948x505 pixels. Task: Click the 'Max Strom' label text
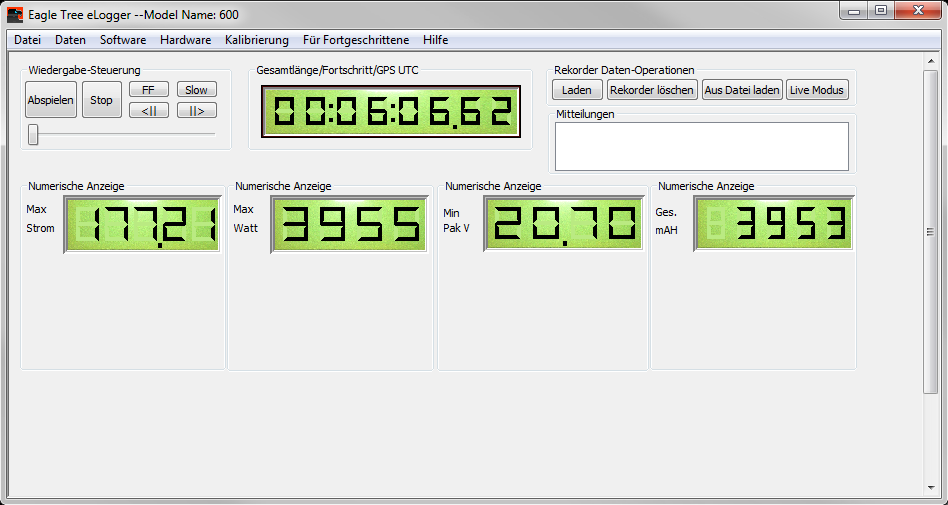point(41,218)
